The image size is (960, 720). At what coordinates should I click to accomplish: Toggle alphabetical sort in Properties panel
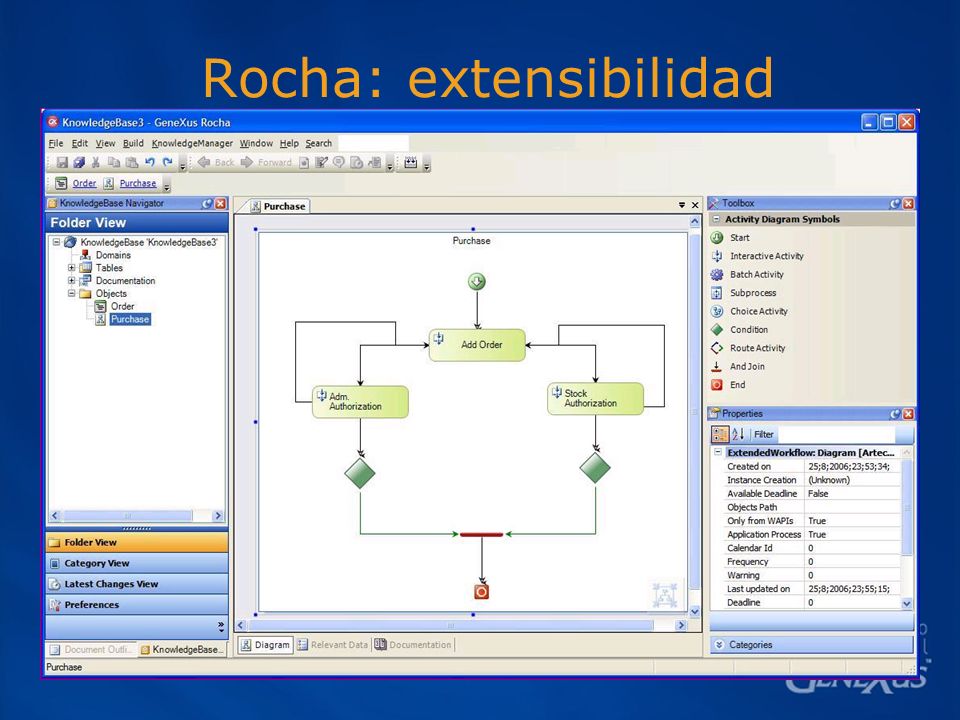pos(738,434)
